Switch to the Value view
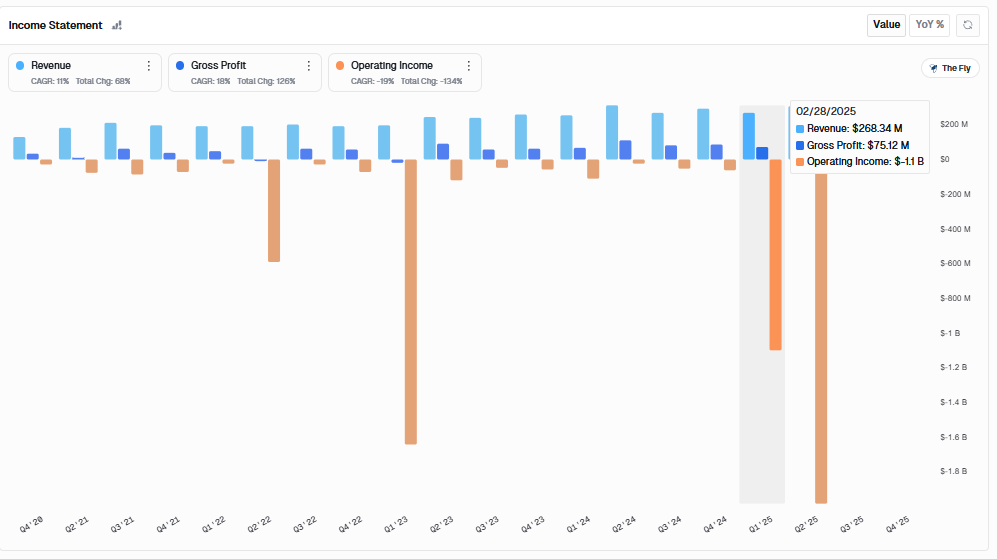Image resolution: width=997 pixels, height=559 pixels. (886, 25)
